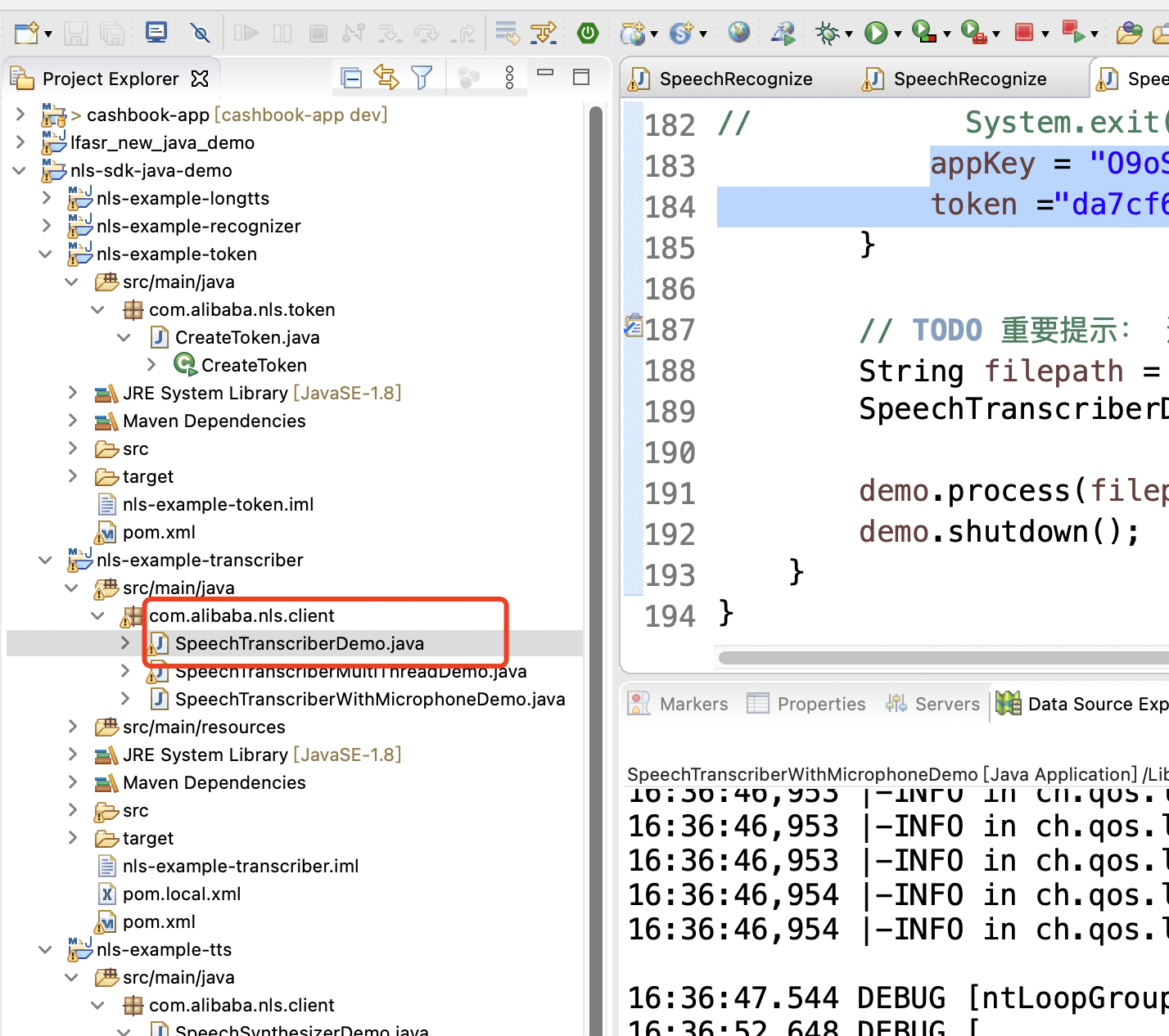
Task: Open the Coverage dropdown arrow
Action: coord(947,34)
